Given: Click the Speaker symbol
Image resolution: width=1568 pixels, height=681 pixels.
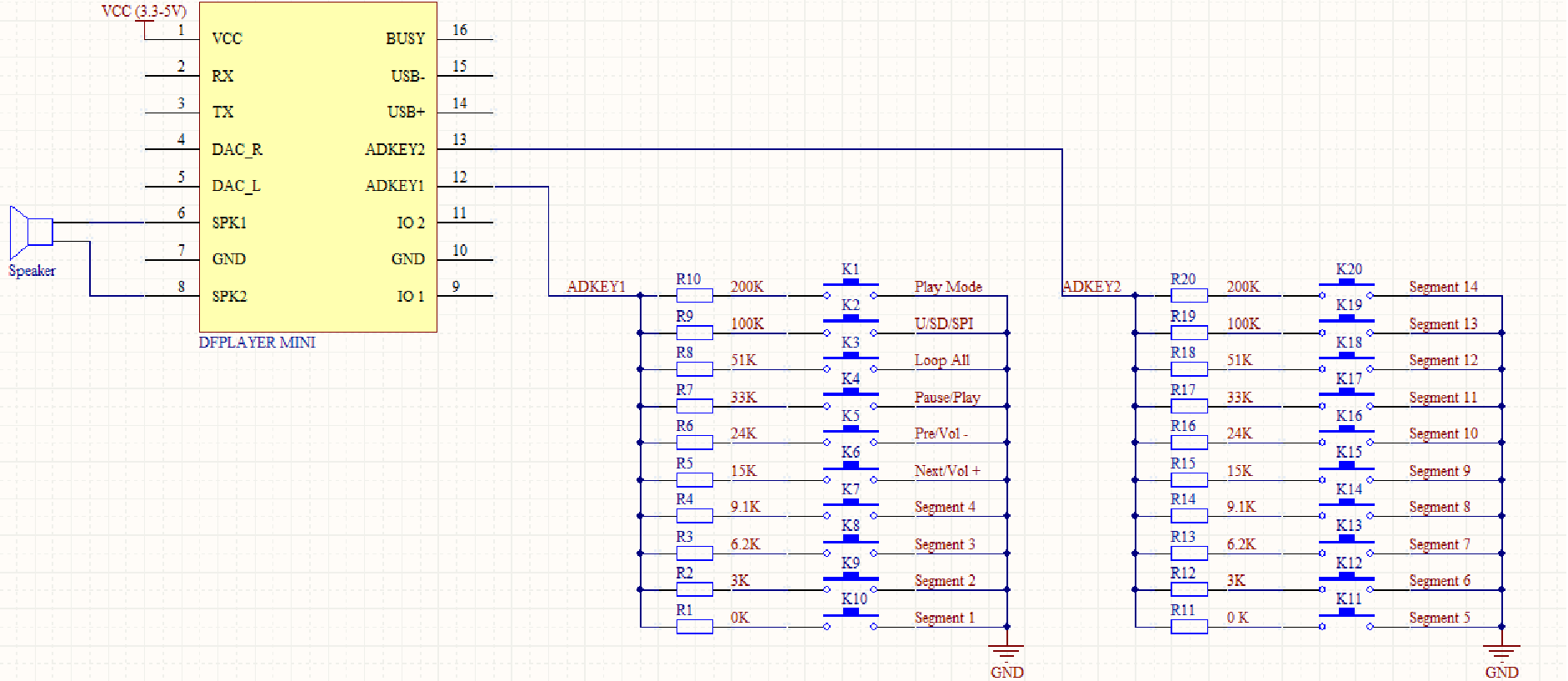Looking at the screenshot, I should pyautogui.click(x=31, y=231).
